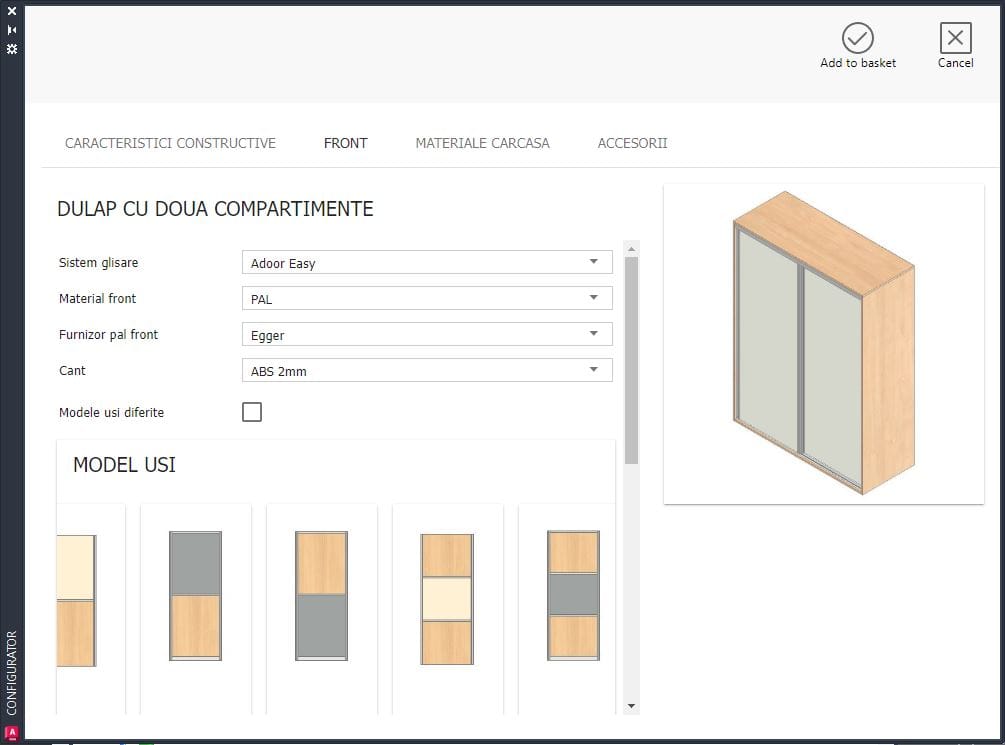The height and width of the screenshot is (745, 1005).
Task: Click the auto-hide pin icon on the sidebar
Action: pos(12,29)
